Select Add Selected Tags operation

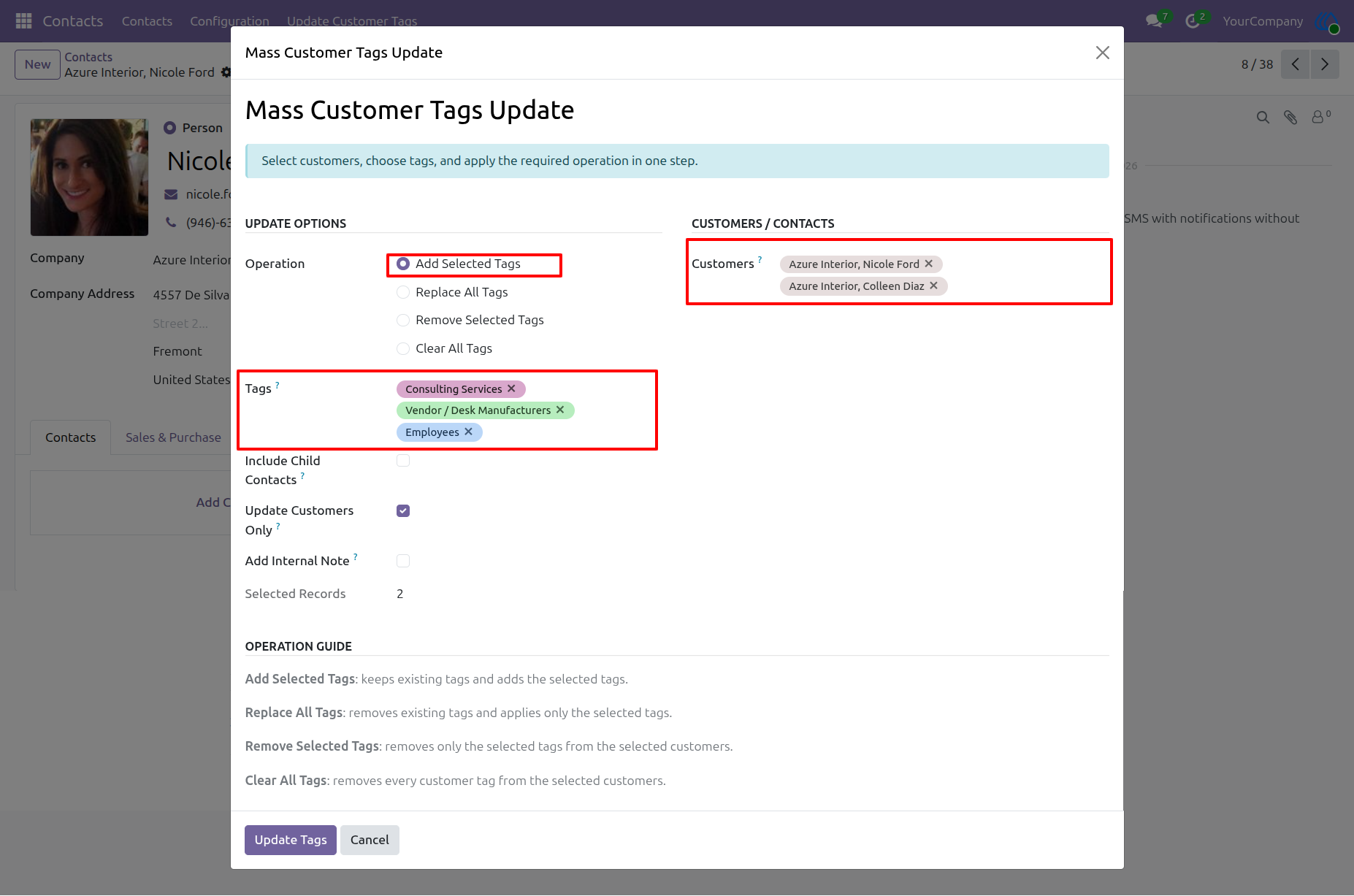click(x=403, y=264)
